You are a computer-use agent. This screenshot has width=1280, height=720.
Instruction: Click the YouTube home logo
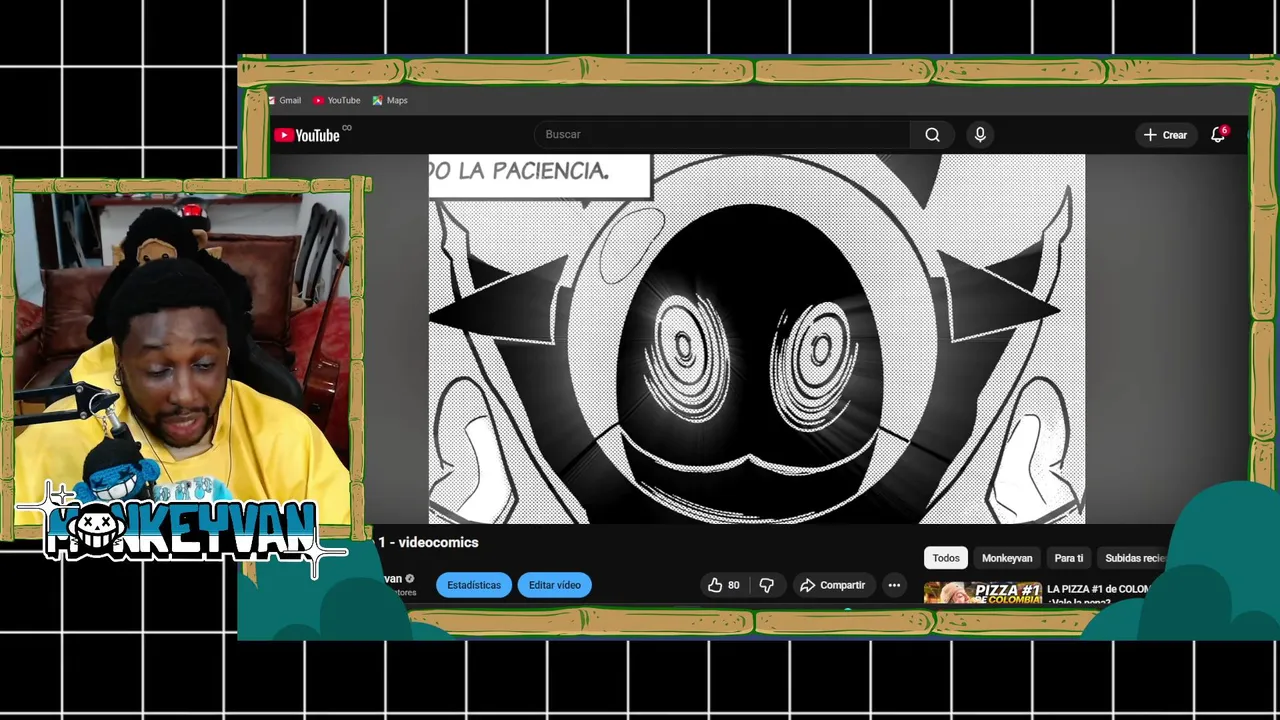307,135
